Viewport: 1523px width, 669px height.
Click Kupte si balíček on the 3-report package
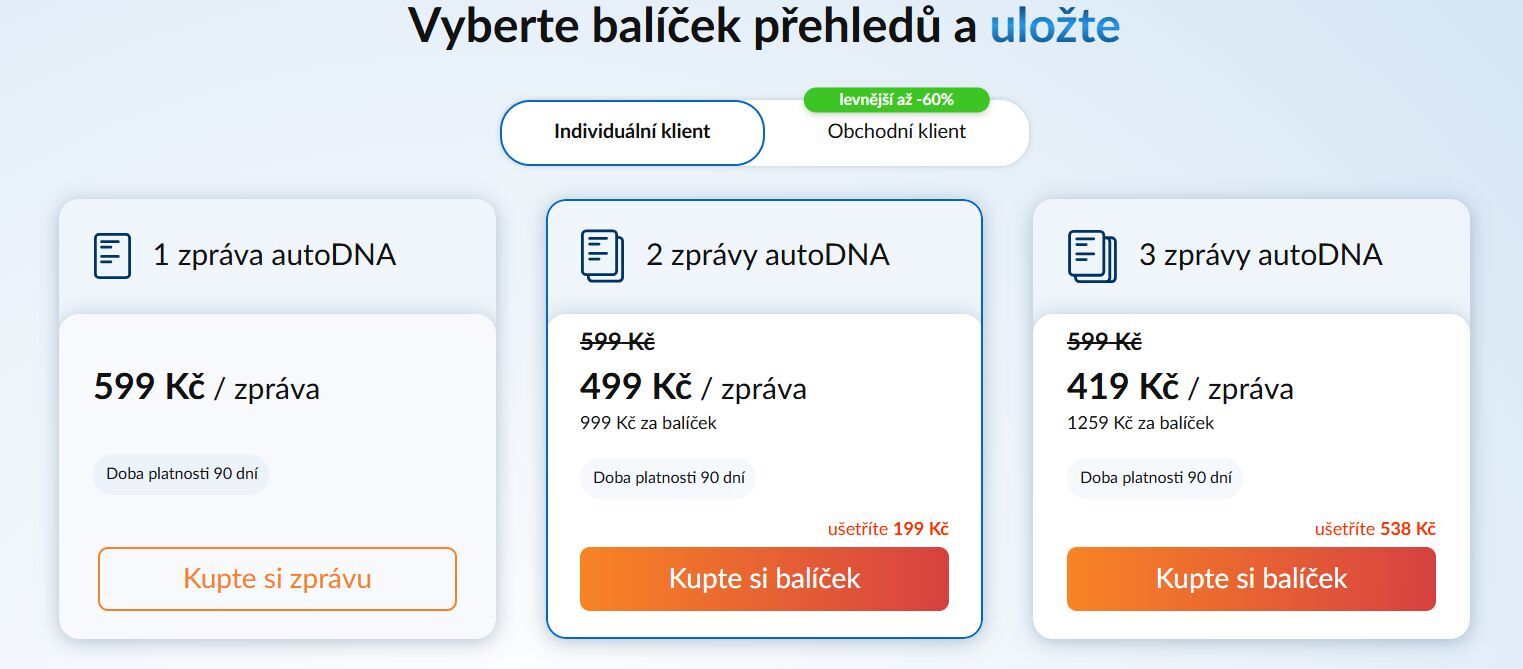1251,579
